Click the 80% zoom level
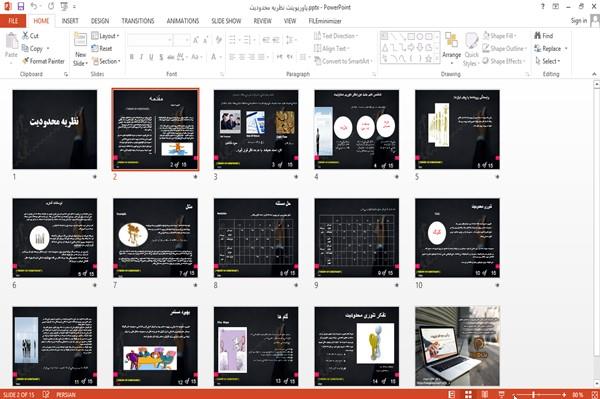 tap(578, 394)
